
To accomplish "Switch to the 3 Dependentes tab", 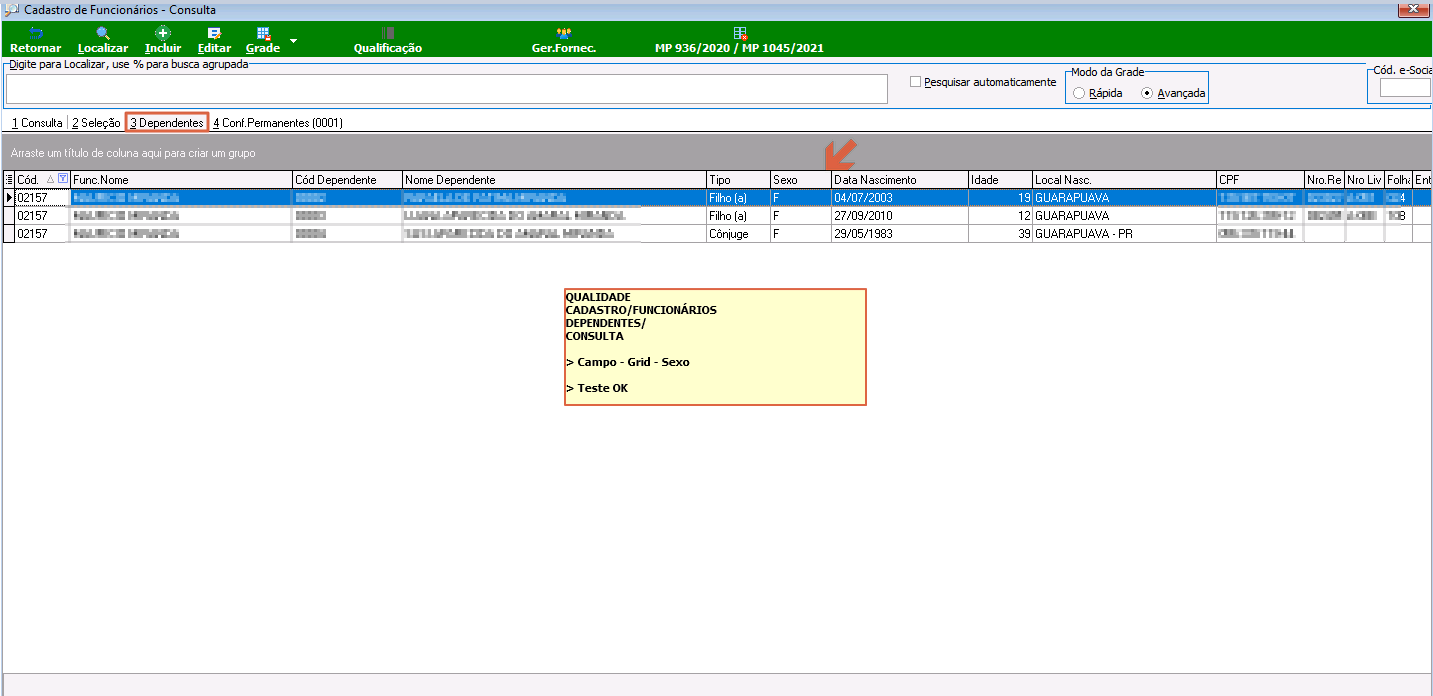I will click(x=167, y=123).
